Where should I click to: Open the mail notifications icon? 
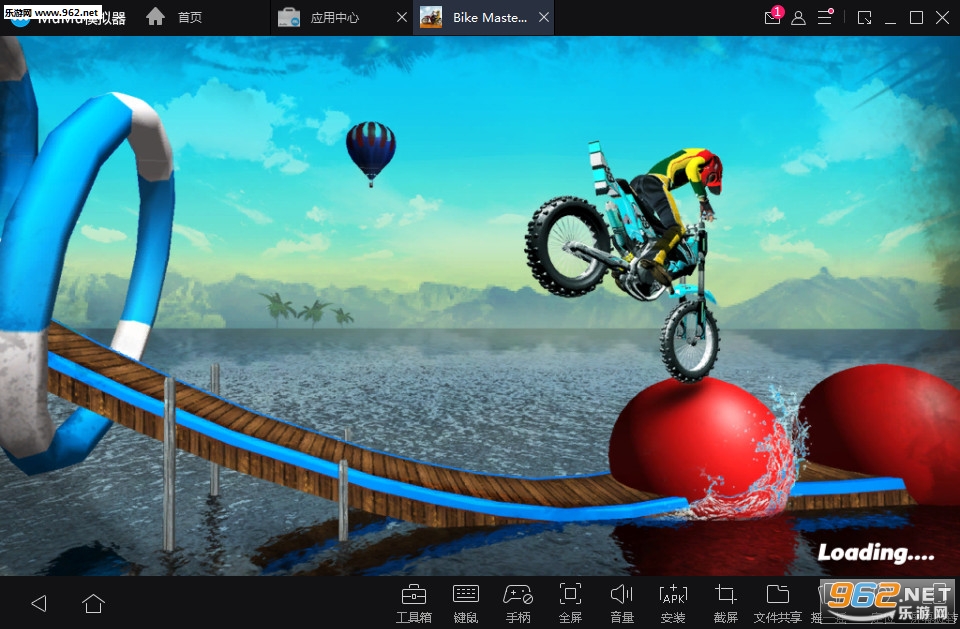[x=773, y=17]
